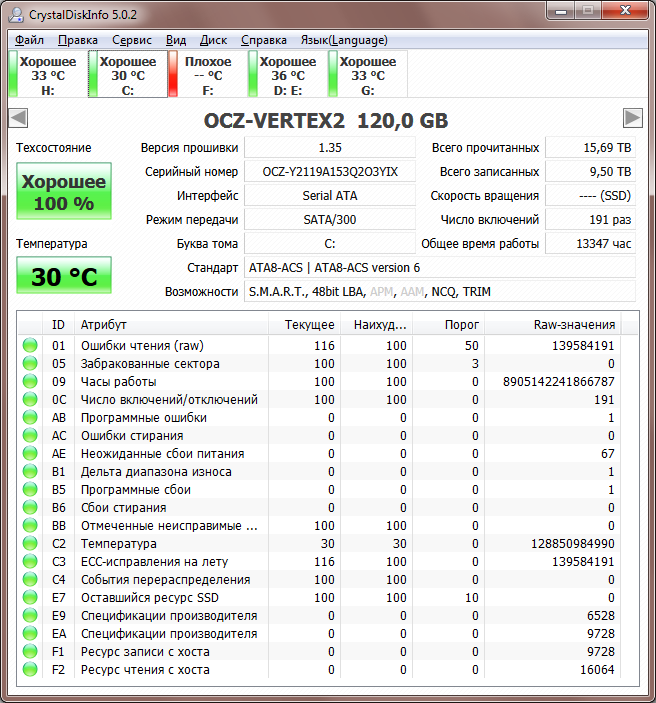The width and height of the screenshot is (656, 703).
Task: Click the OCZ-VERTEX2 120,0 GB title
Action: pos(326,120)
